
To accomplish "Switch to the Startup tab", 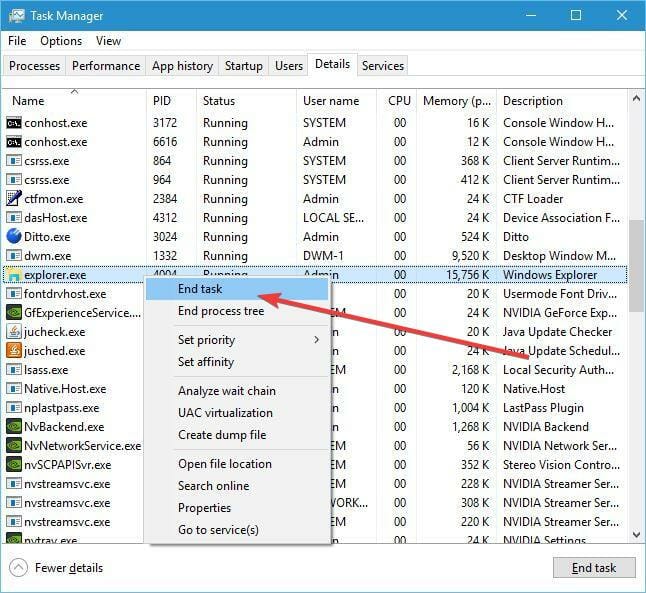I will (x=243, y=66).
